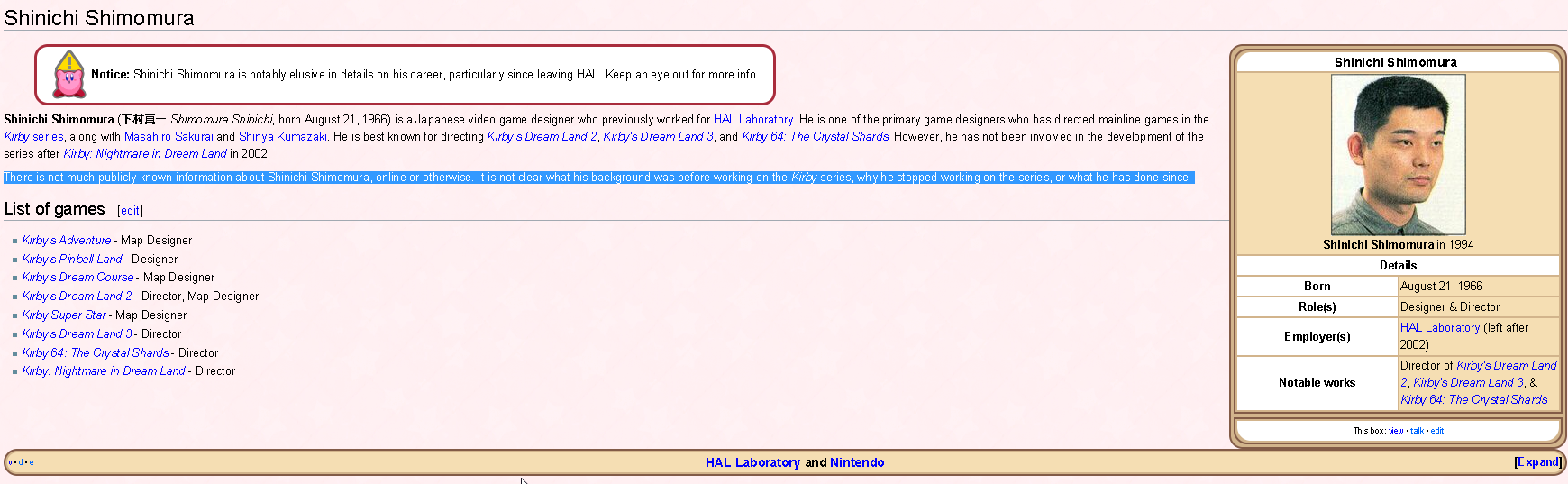This screenshot has width=1568, height=484.
Task: Click the navbox 'd' discussion link
Action: (x=21, y=462)
